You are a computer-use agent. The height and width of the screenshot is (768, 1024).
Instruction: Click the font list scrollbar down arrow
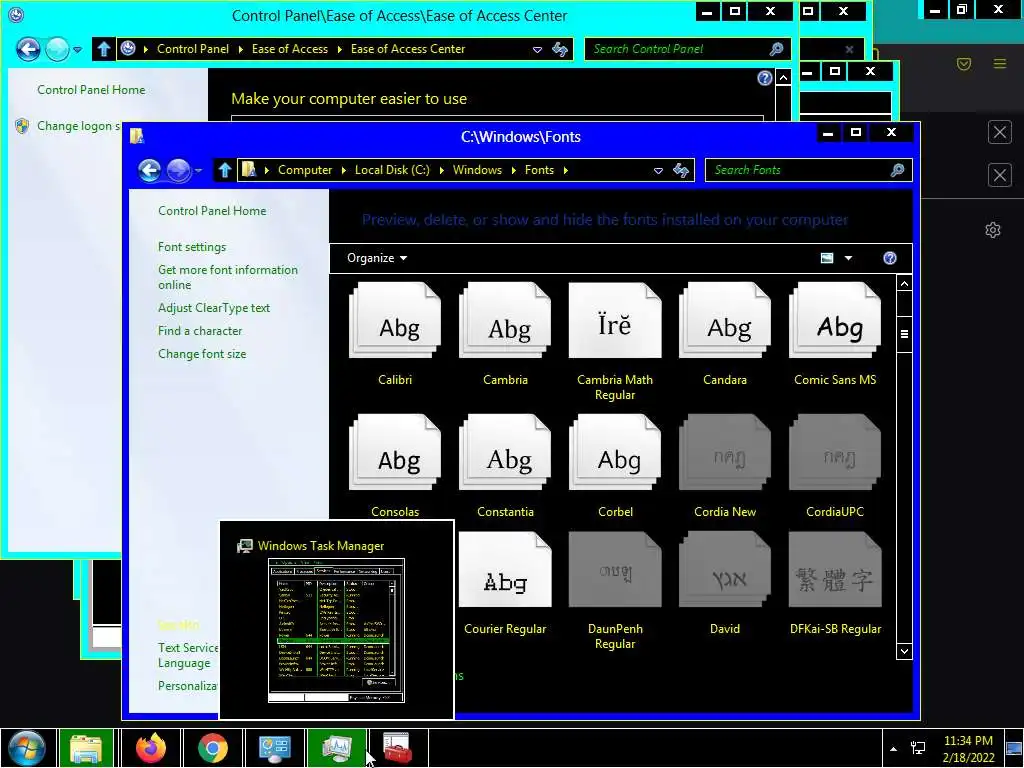(904, 651)
